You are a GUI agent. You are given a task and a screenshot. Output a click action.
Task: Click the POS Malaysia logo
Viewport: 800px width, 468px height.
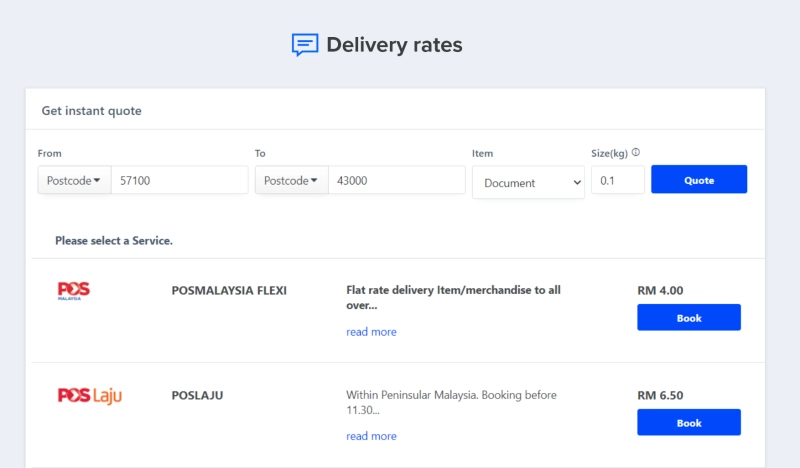coord(73,291)
